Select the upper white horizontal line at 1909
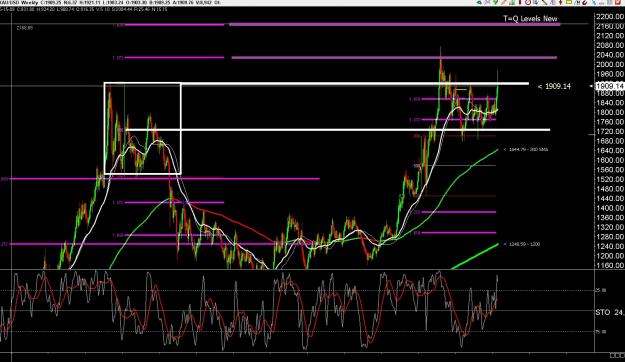Viewport: 625px width, 362px height. click(355, 84)
